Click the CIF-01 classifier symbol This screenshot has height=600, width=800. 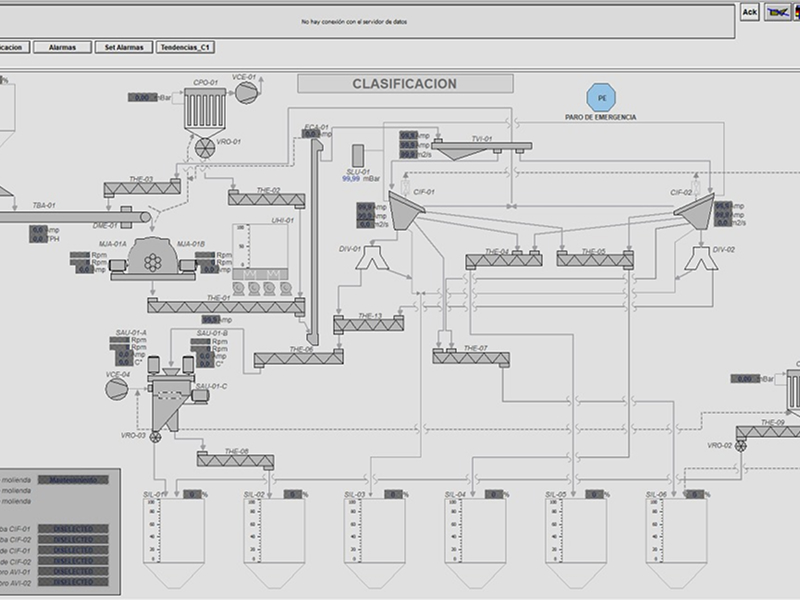[x=406, y=209]
